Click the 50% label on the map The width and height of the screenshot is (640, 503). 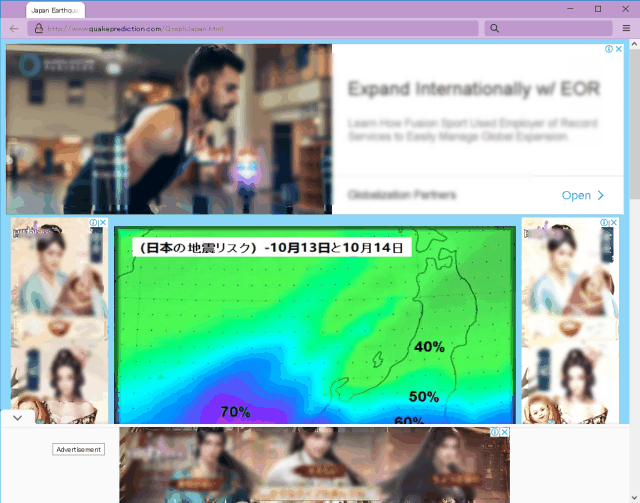(424, 396)
